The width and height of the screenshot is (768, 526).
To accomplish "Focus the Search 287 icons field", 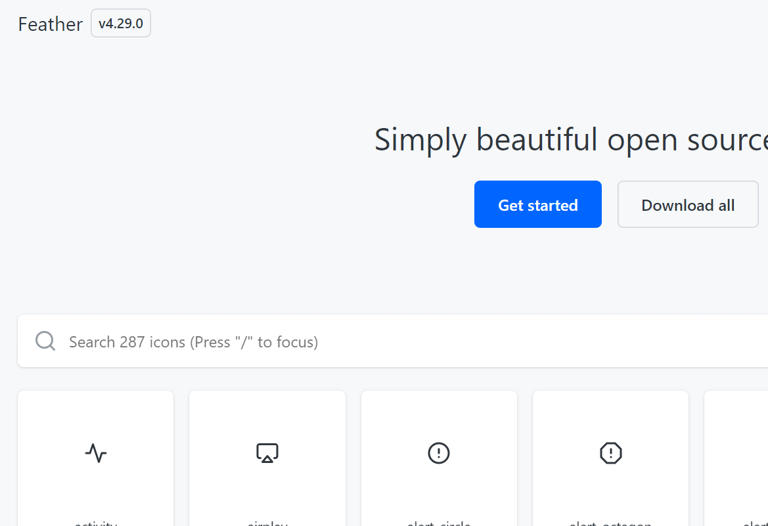I will (x=393, y=341).
